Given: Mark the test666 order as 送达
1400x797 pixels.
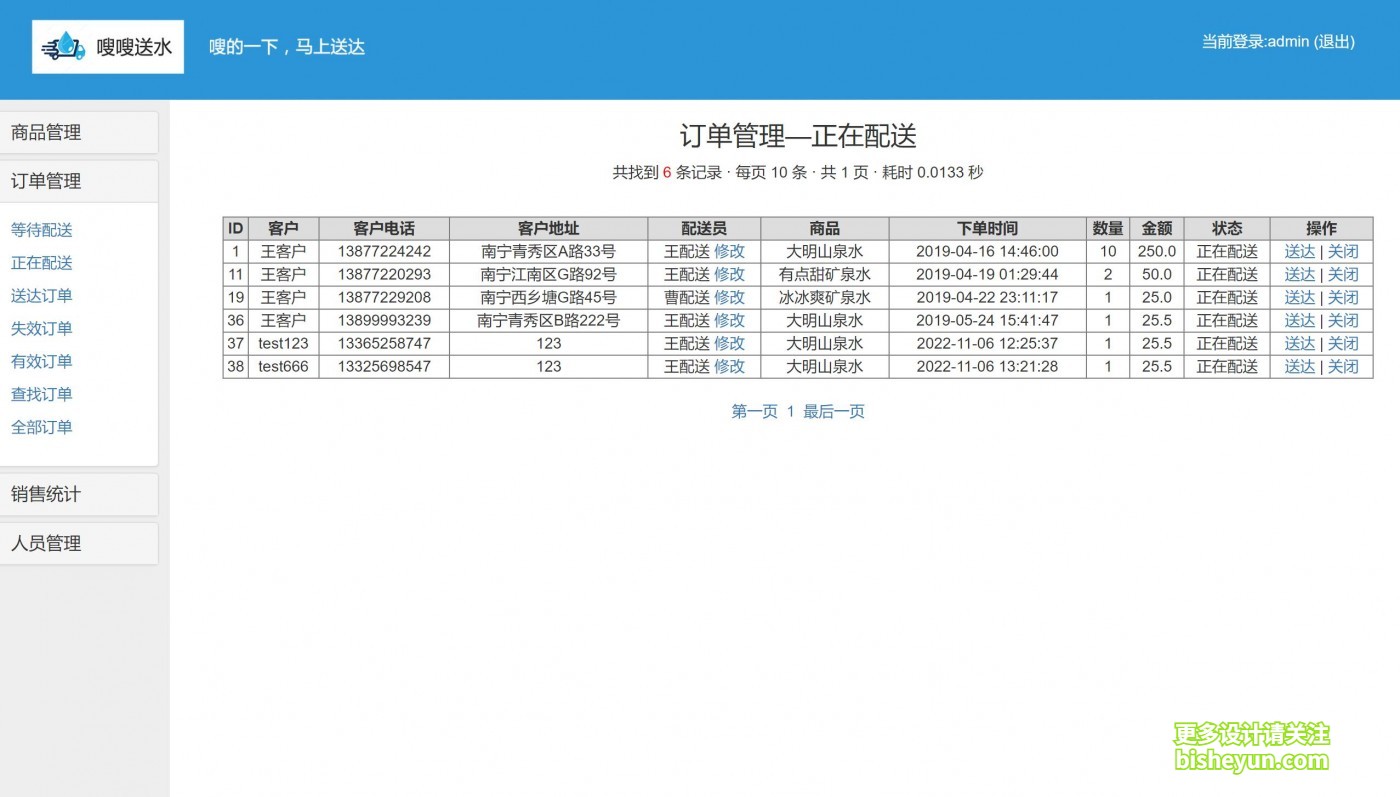Looking at the screenshot, I should pyautogui.click(x=1299, y=366).
